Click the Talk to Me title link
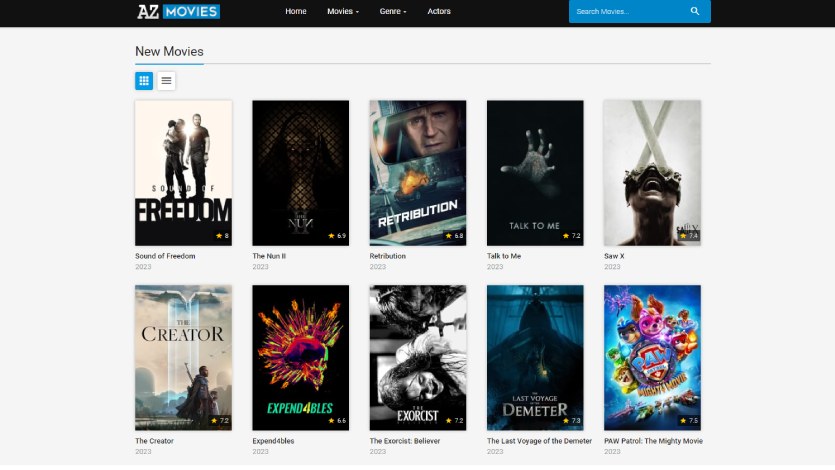Viewport: 835px width, 470px height. (504, 256)
